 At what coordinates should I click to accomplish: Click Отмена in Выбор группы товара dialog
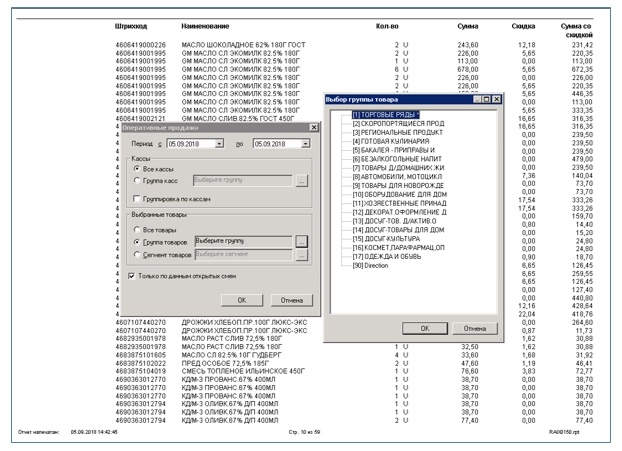[474, 328]
